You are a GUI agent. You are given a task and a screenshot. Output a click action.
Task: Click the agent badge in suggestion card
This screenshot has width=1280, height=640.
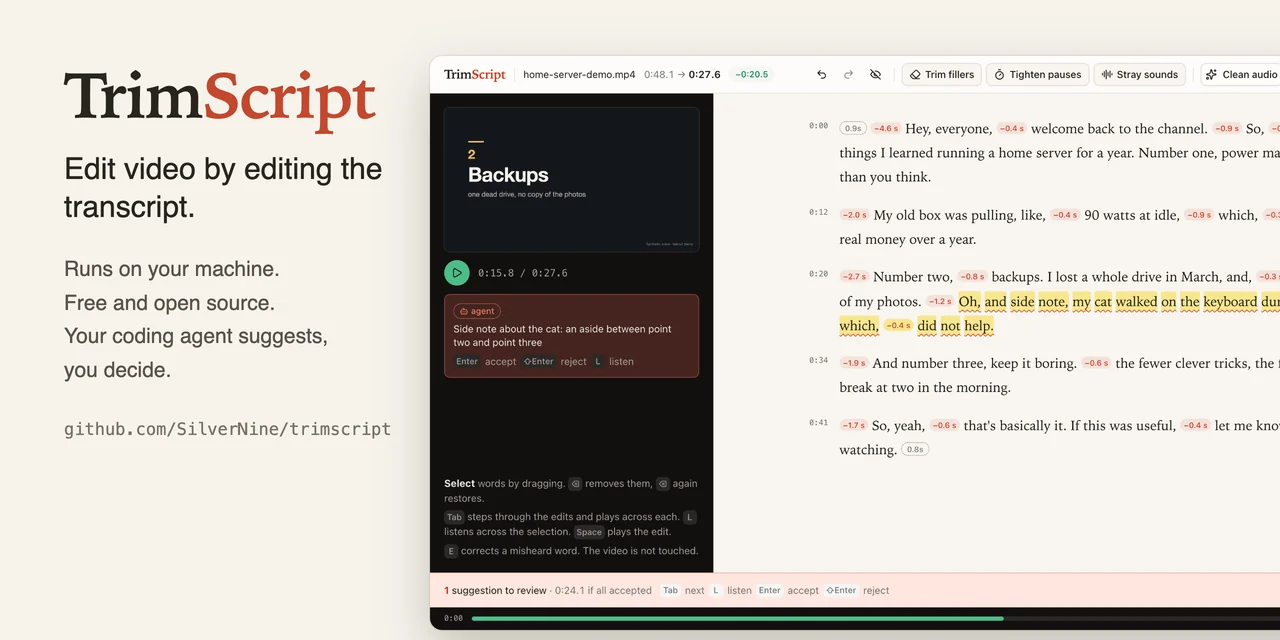pos(477,311)
